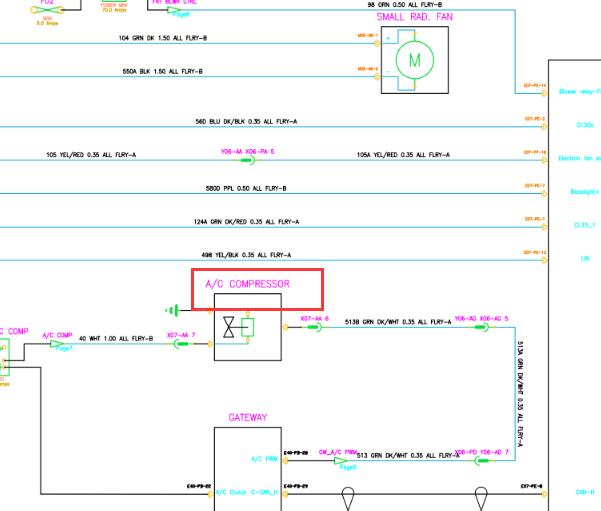Click the A/C COMP page reference arrow
Screen dimensions: 601x511
pos(57,344)
